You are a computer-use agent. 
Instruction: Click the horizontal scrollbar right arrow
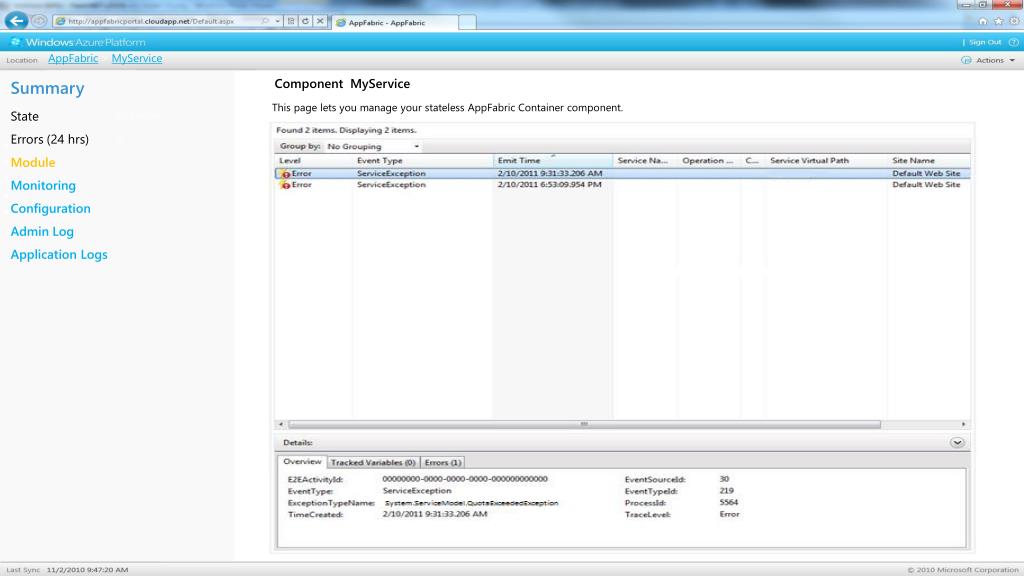(x=964, y=424)
